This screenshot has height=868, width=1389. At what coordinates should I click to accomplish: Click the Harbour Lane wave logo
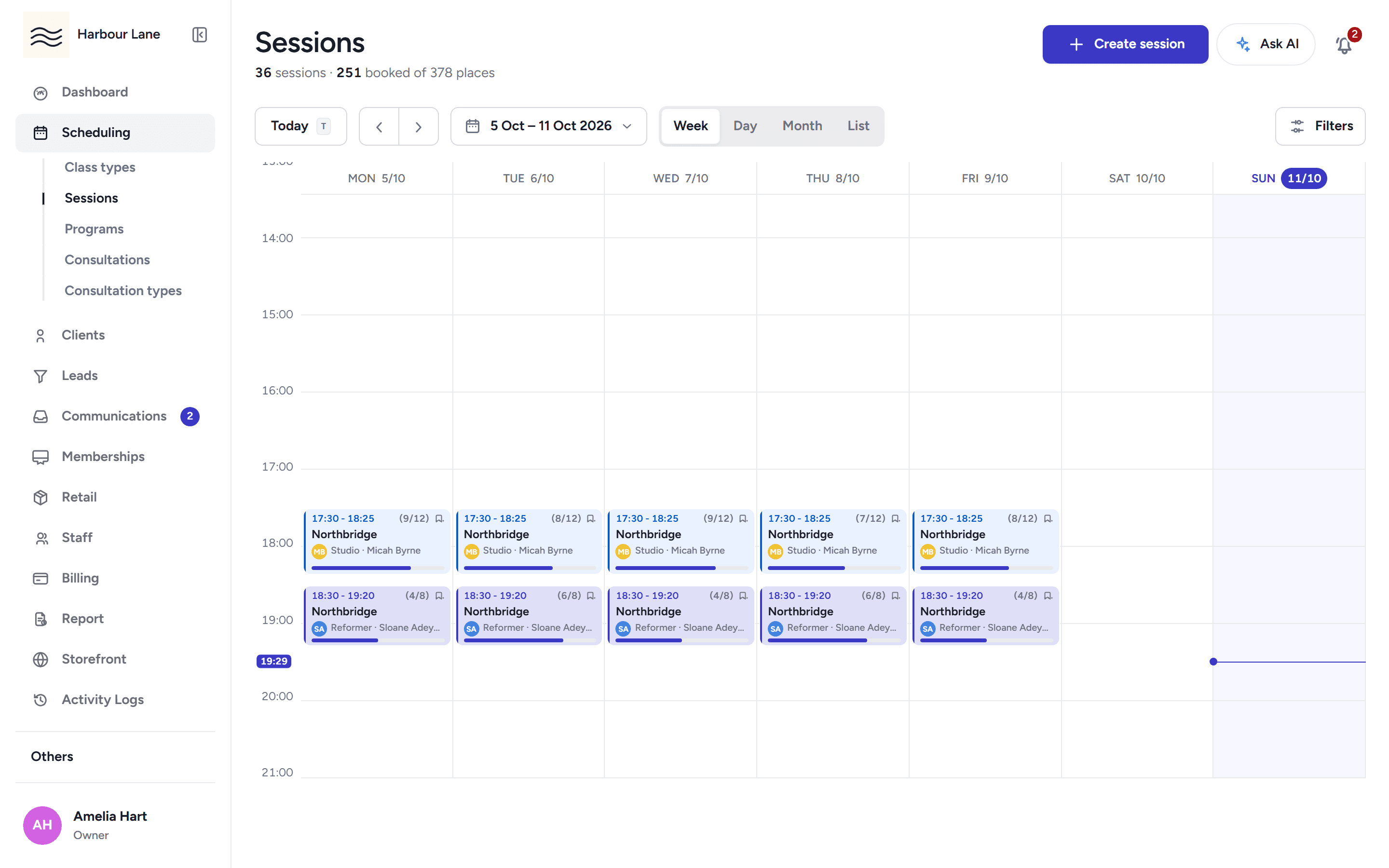46,35
